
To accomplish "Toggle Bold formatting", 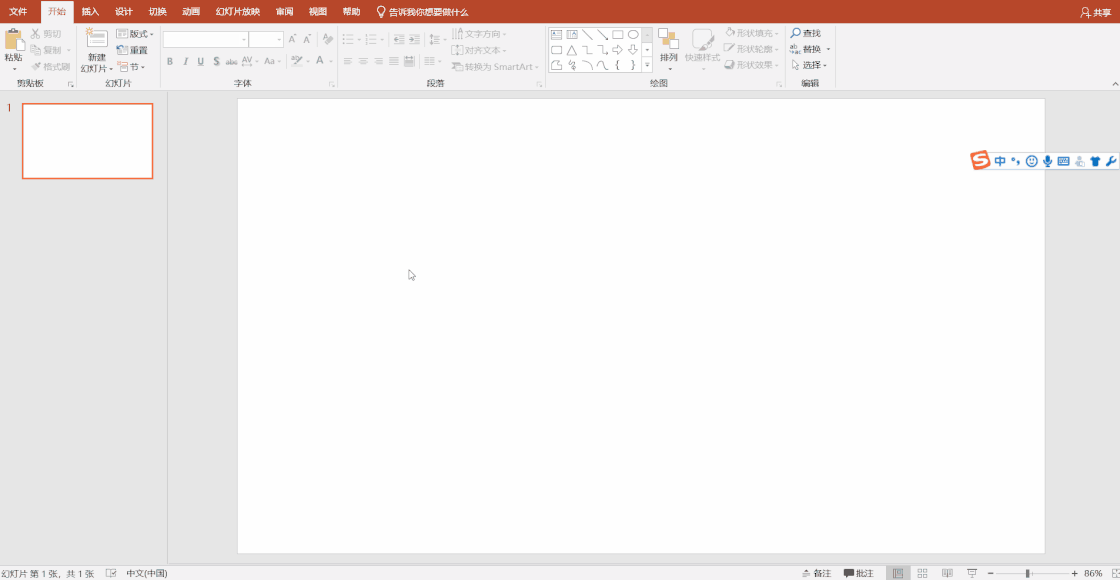I will [171, 61].
